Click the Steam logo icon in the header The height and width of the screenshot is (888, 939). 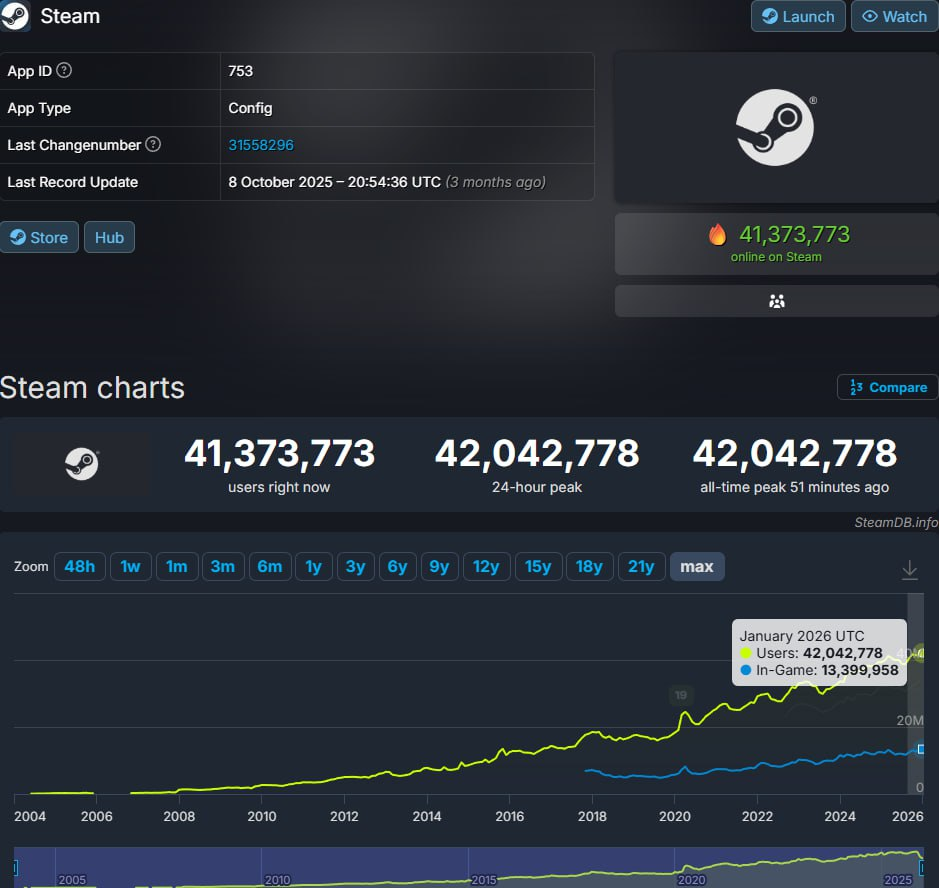pos(15,17)
